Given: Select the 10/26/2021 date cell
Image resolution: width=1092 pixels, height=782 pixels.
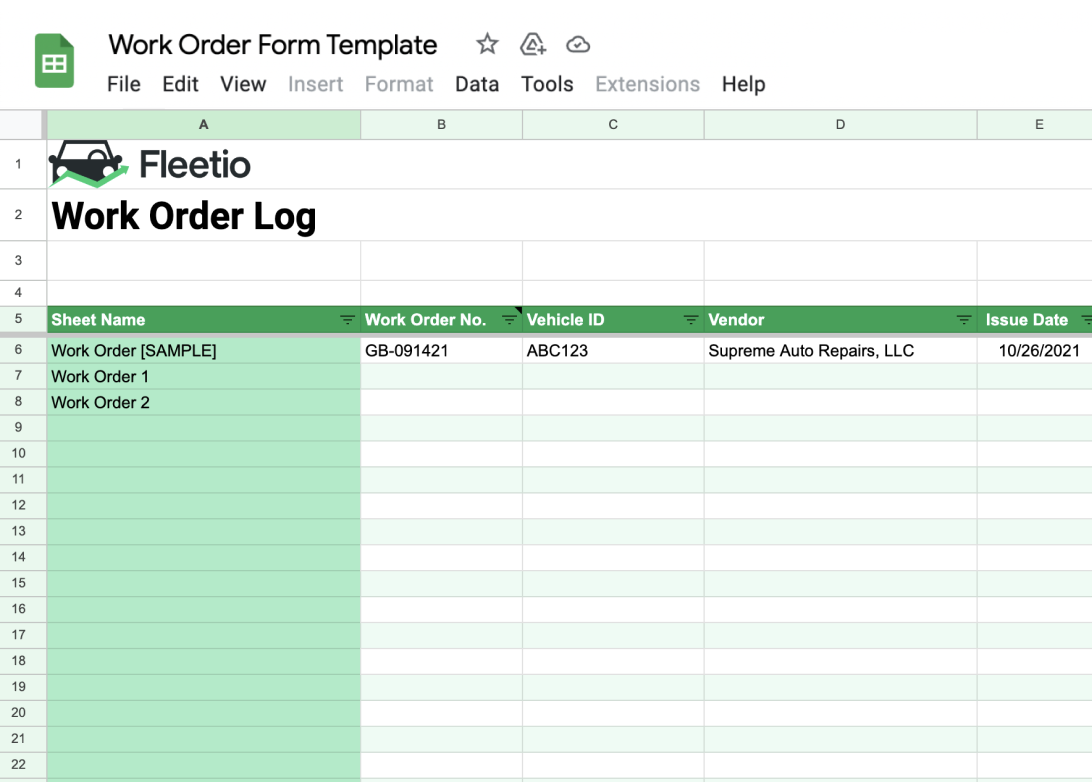Looking at the screenshot, I should click(x=1035, y=350).
